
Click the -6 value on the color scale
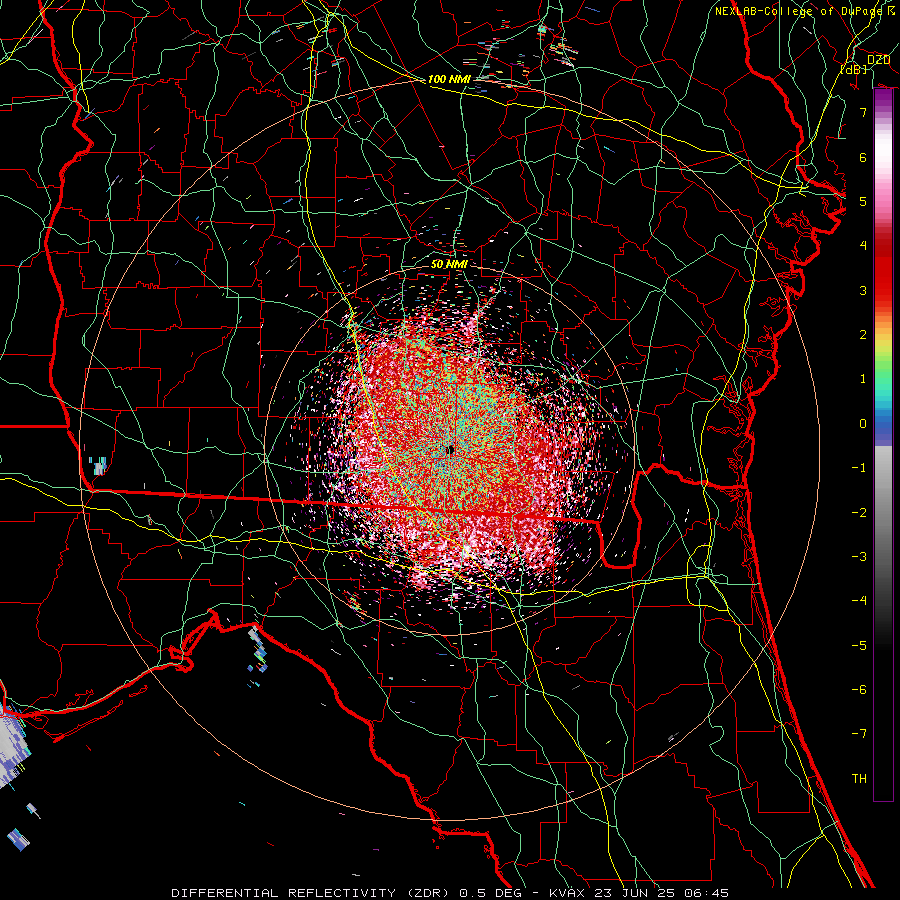pos(859,690)
